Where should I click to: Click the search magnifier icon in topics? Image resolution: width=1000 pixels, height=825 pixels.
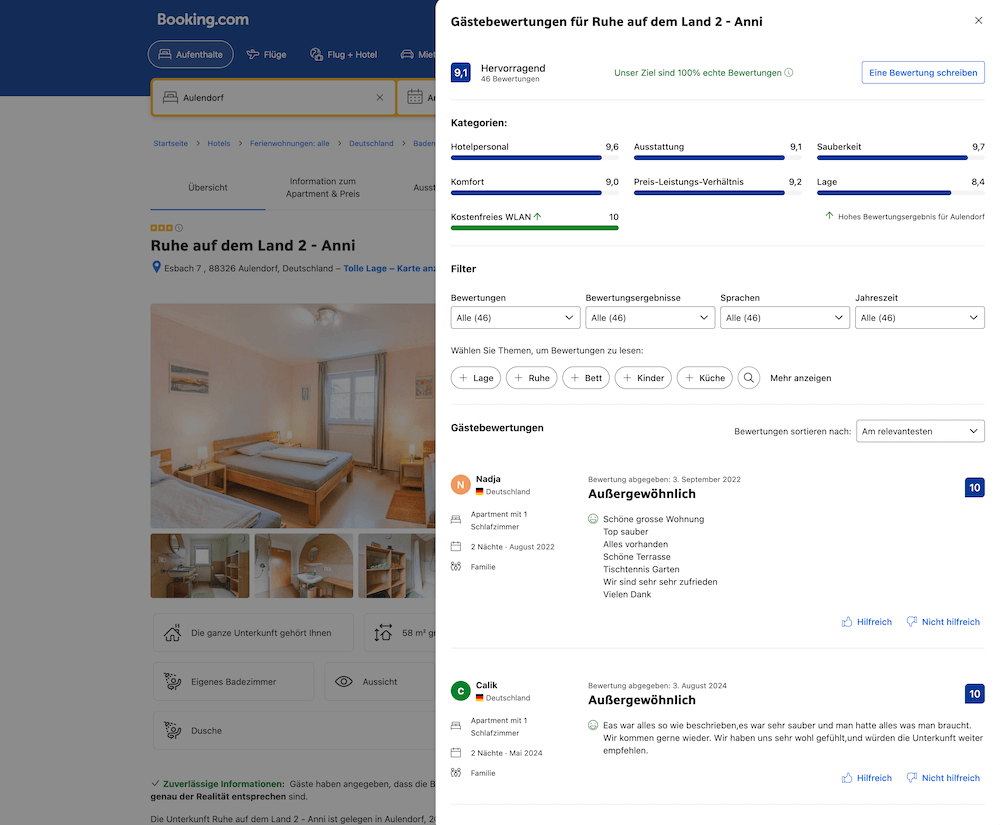point(749,378)
